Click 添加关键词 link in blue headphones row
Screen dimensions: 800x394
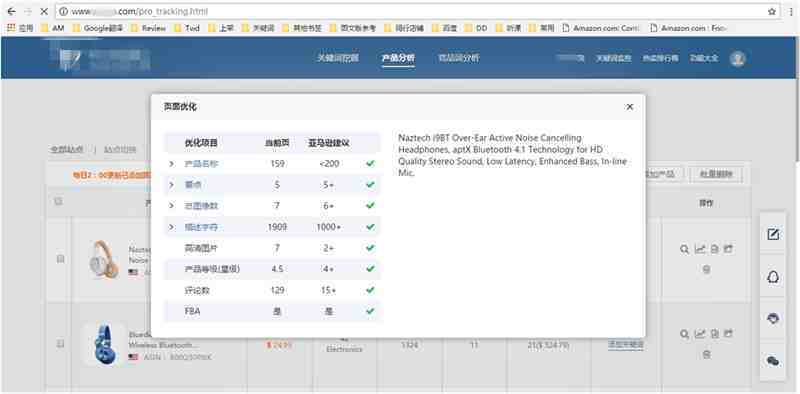point(626,344)
